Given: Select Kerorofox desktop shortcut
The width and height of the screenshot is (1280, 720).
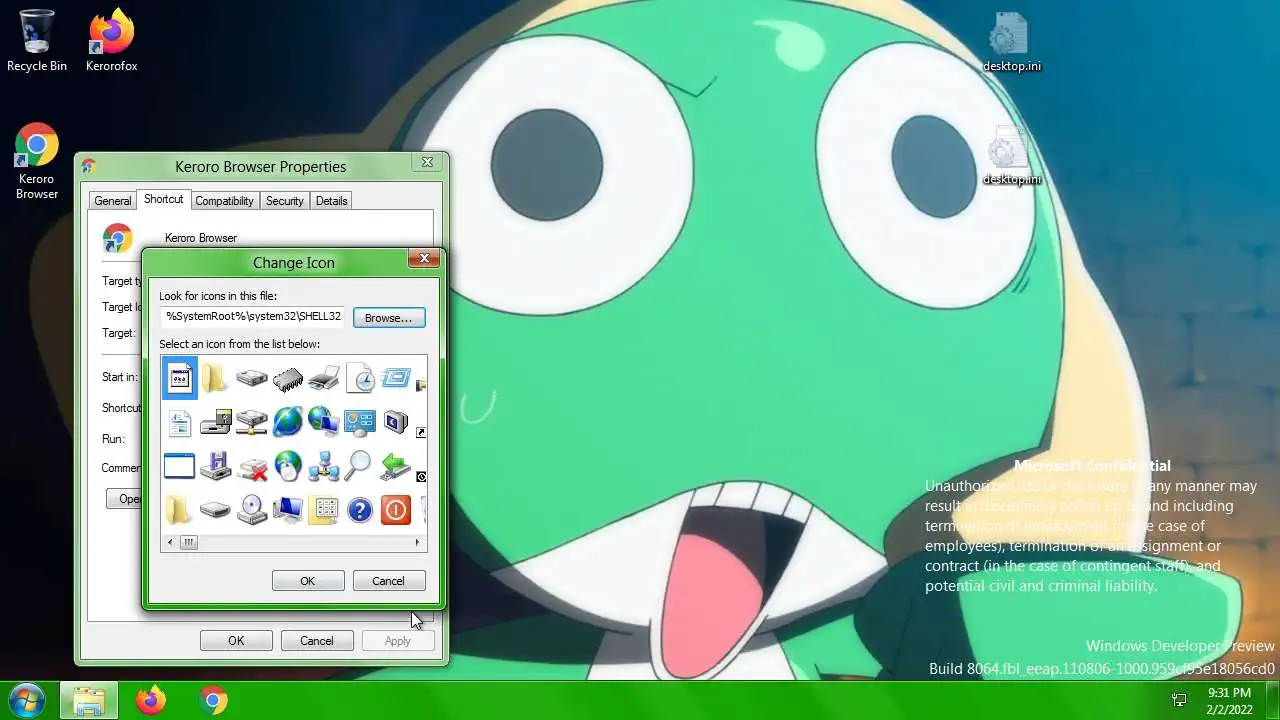Looking at the screenshot, I should coord(111,40).
